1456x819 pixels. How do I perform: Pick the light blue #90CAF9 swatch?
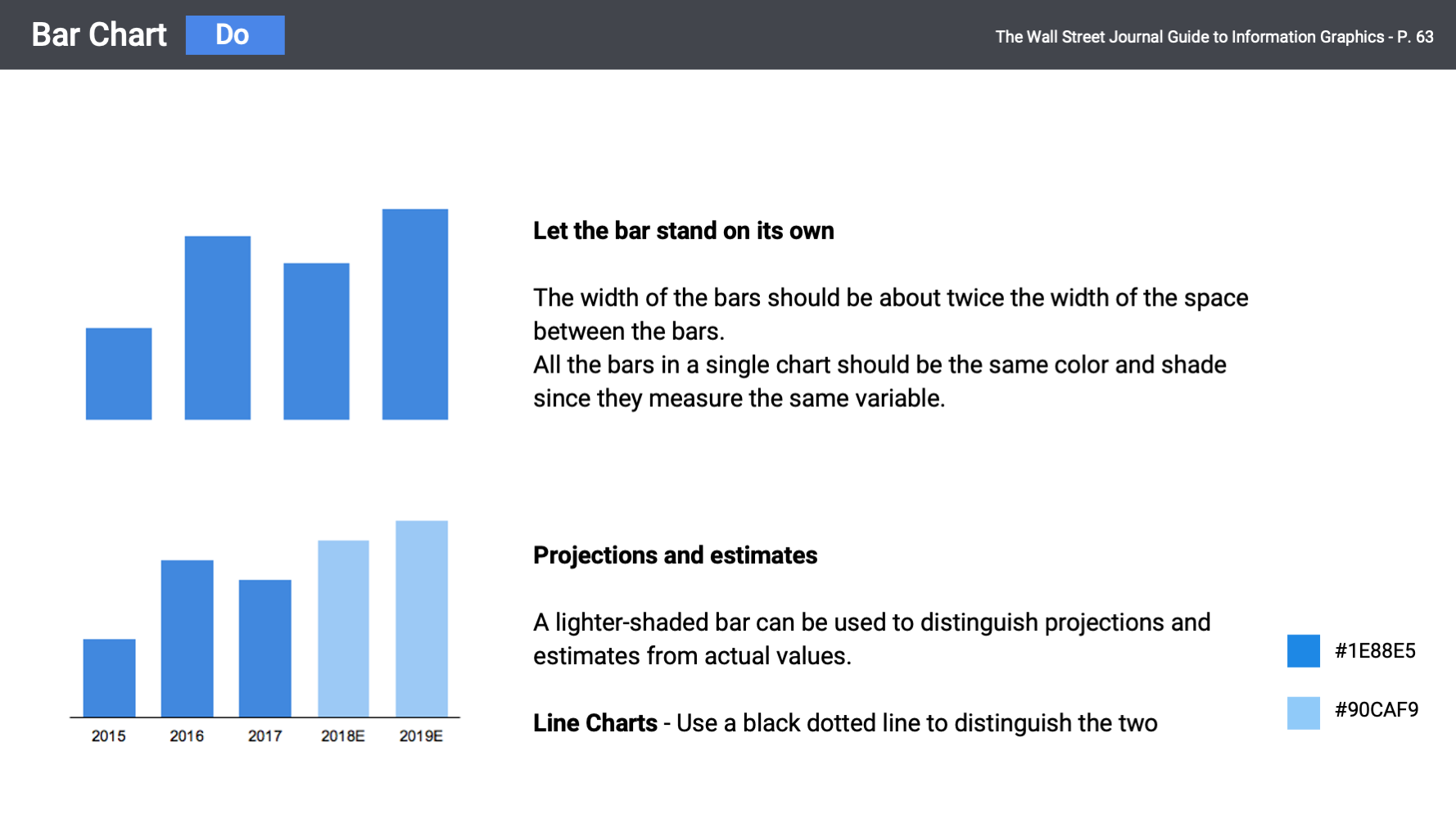[x=1303, y=713]
